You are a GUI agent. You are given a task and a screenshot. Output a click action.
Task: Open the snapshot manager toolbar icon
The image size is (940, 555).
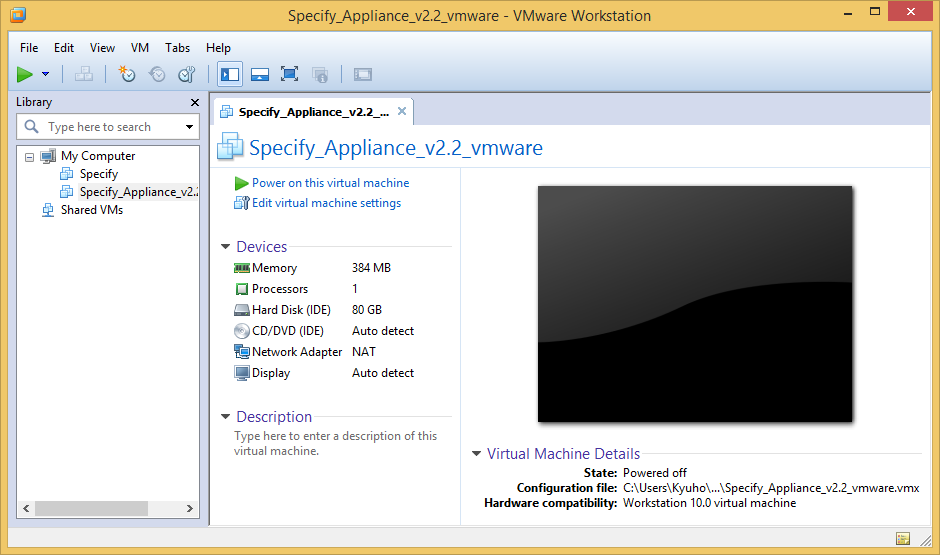[186, 74]
